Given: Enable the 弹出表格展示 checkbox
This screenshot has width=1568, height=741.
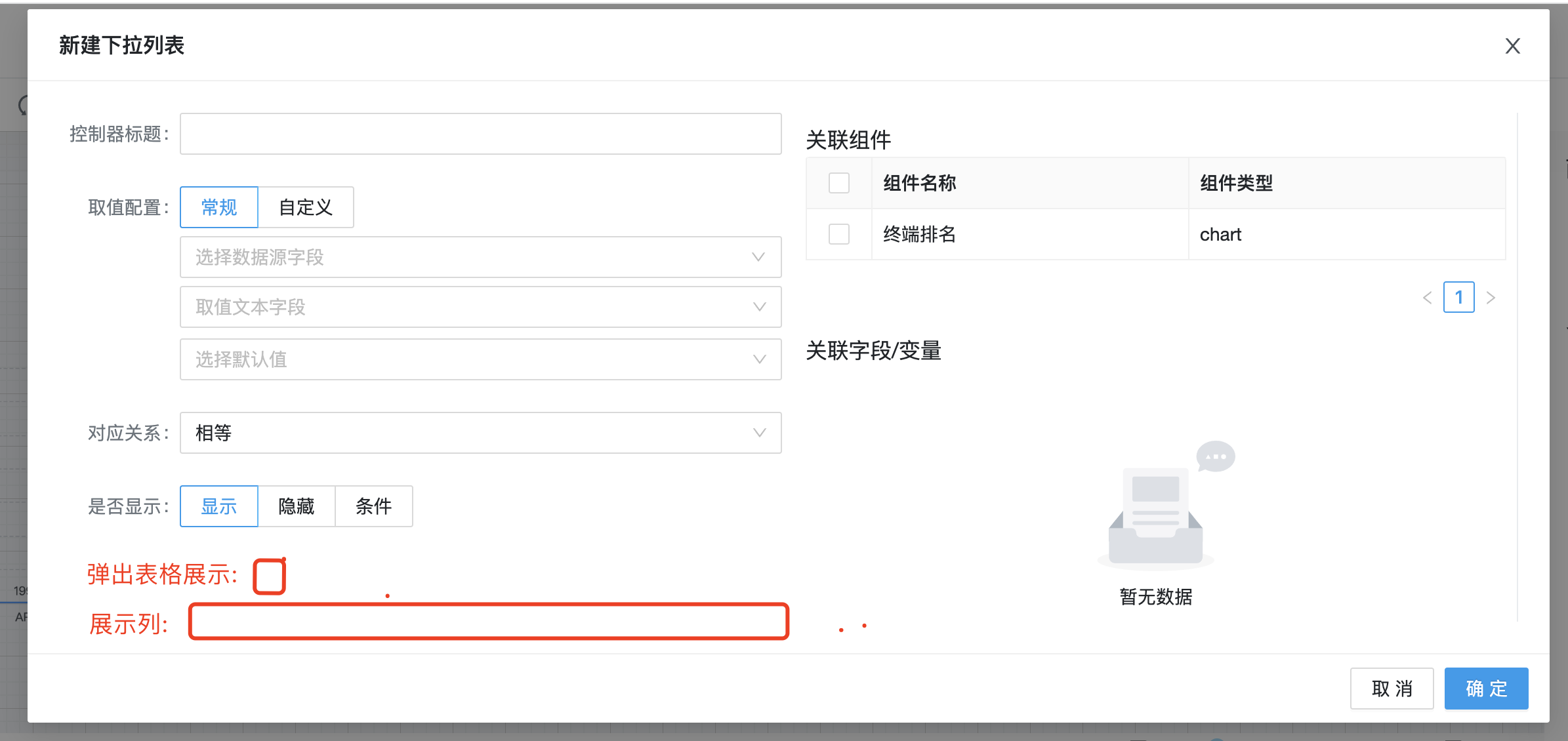Looking at the screenshot, I should tap(269, 576).
